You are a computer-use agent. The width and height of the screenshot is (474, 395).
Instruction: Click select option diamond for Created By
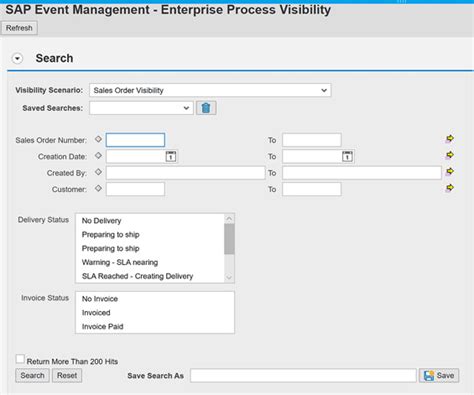[98, 172]
